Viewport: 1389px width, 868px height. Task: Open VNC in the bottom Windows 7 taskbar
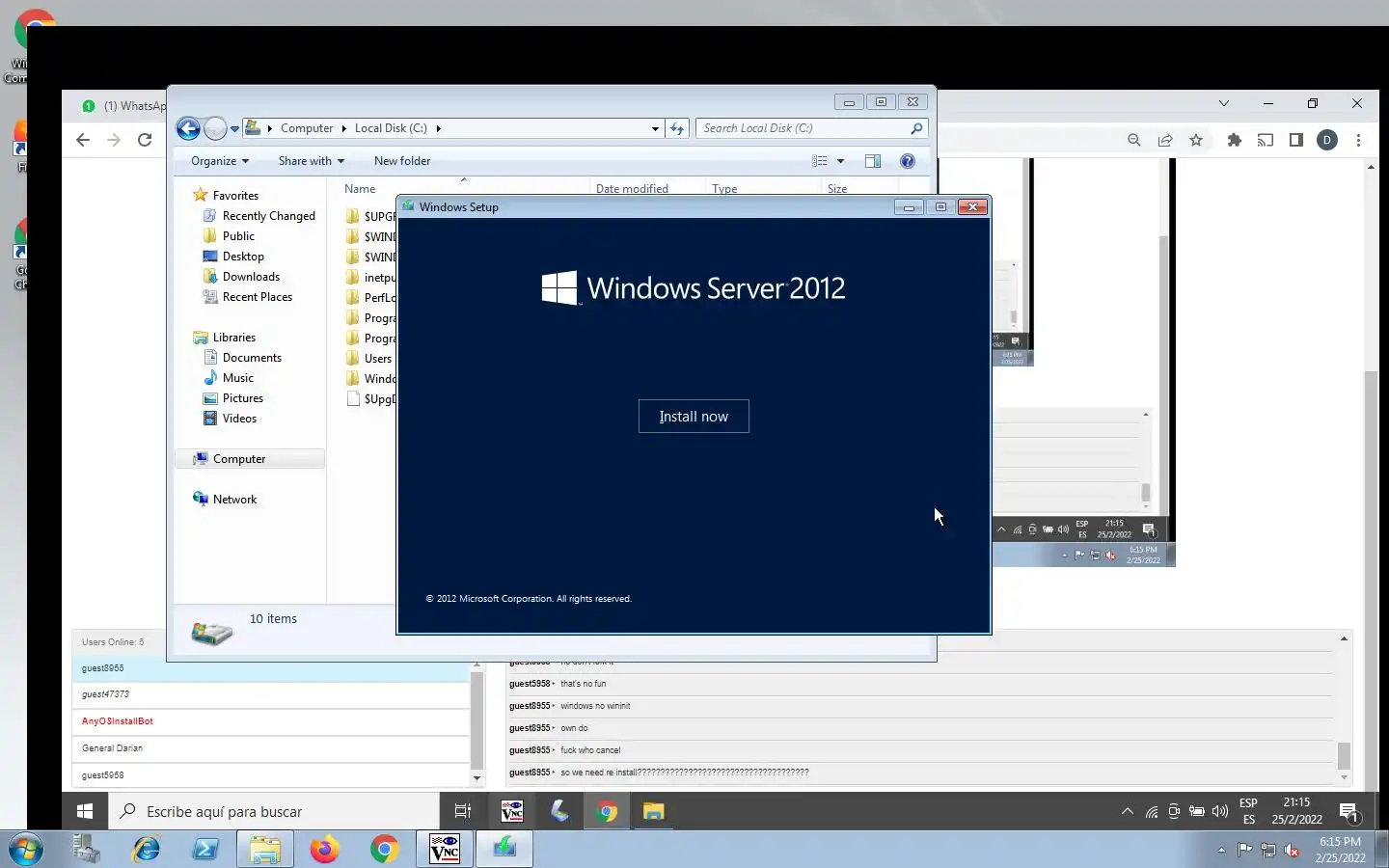click(445, 849)
